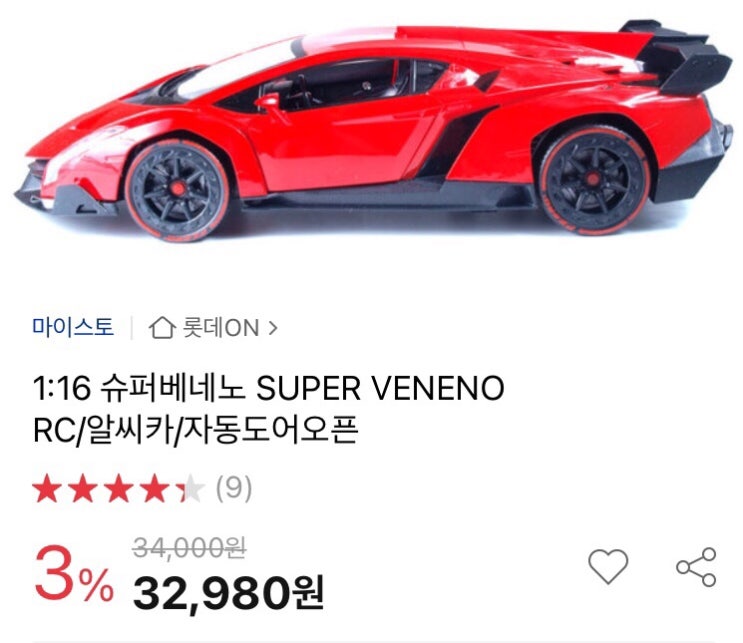
Task: Click the RC/알씨카/자동도어오픈 title line
Action: (x=195, y=430)
